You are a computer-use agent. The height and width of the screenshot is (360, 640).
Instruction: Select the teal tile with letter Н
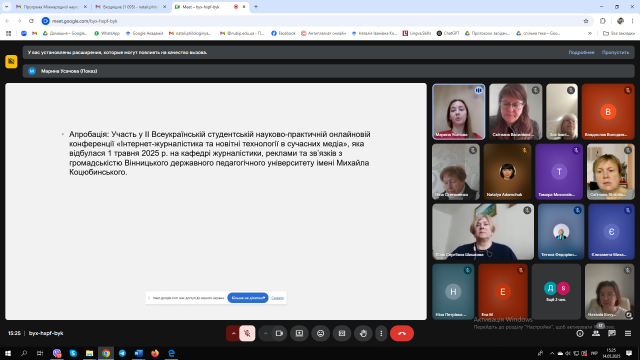coord(453,291)
